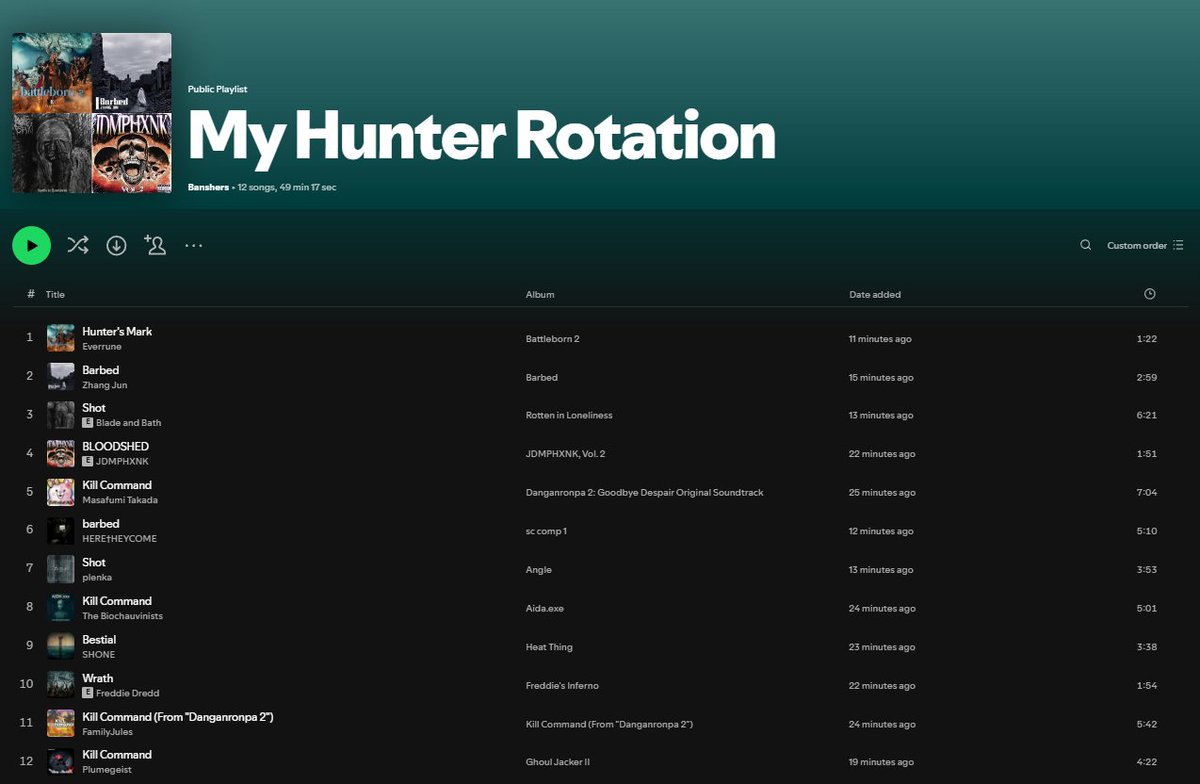
Task: Click the "19 minutes ago" date entry
Action: (881, 762)
